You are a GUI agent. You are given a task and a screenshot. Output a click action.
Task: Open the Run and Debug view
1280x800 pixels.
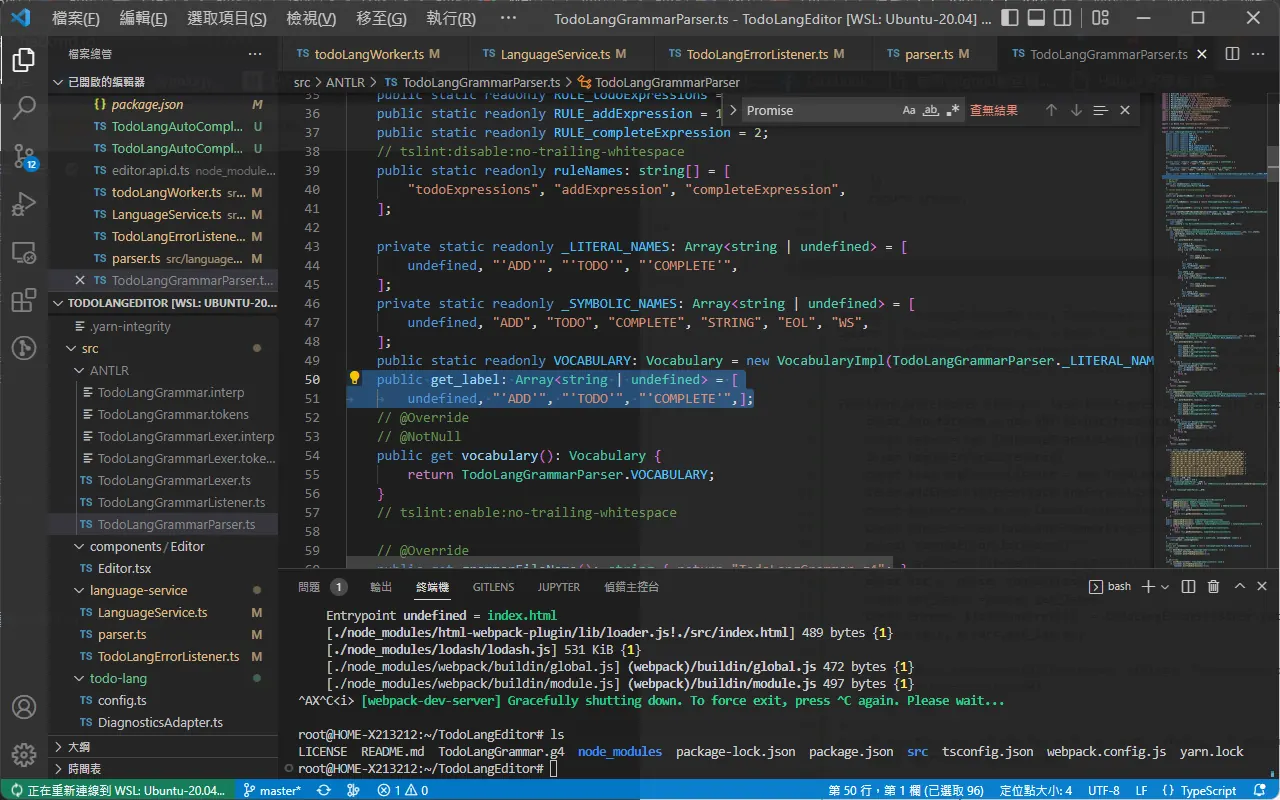pyautogui.click(x=24, y=204)
